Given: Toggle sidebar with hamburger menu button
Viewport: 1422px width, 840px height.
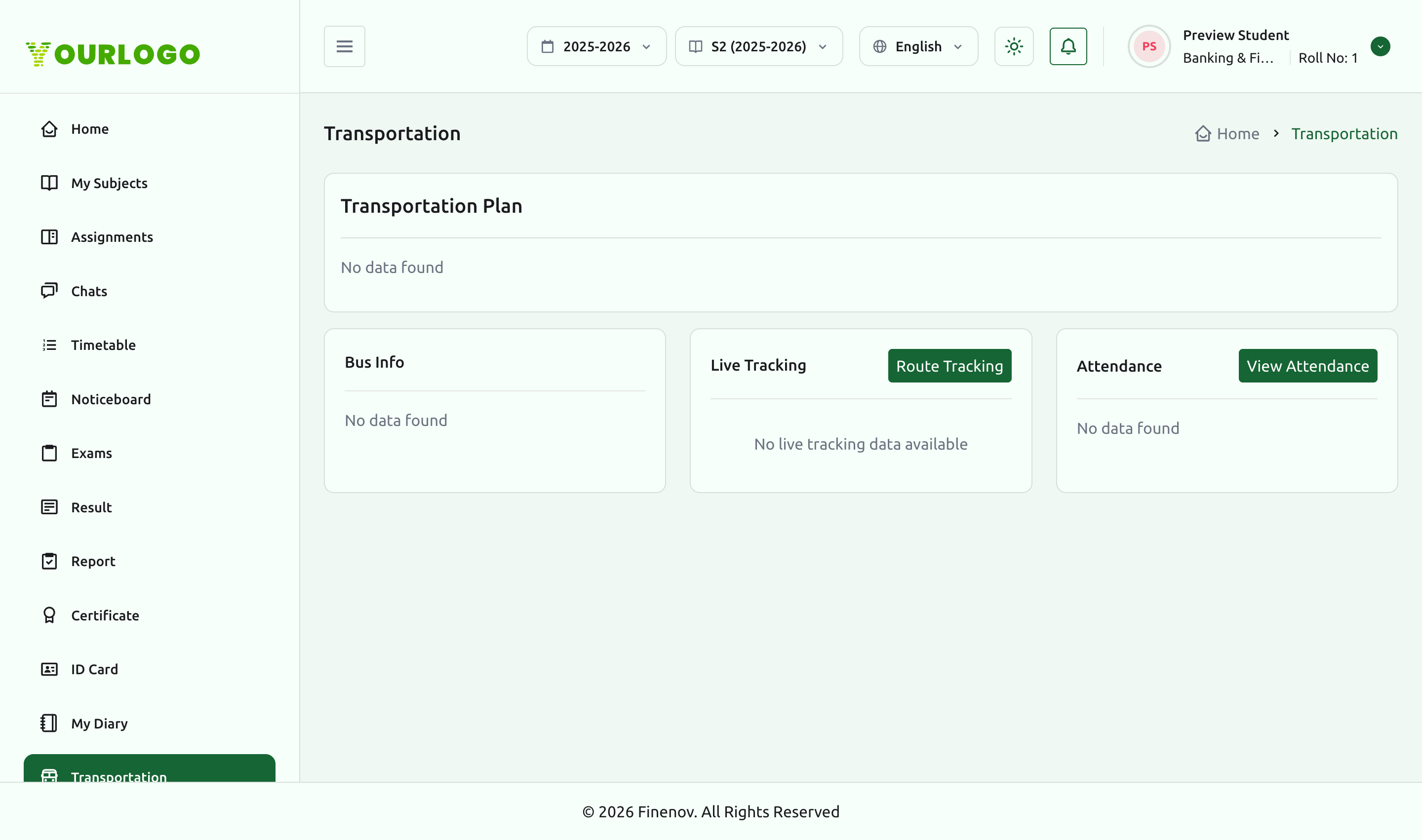Looking at the screenshot, I should click(344, 46).
